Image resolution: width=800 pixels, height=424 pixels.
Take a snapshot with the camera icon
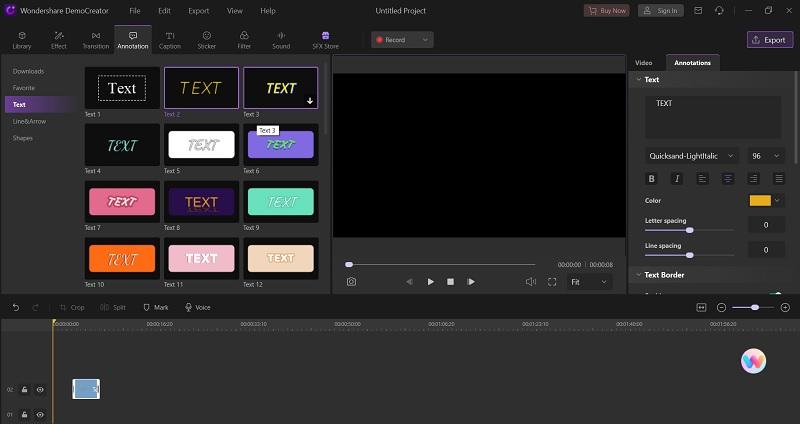[351, 282]
